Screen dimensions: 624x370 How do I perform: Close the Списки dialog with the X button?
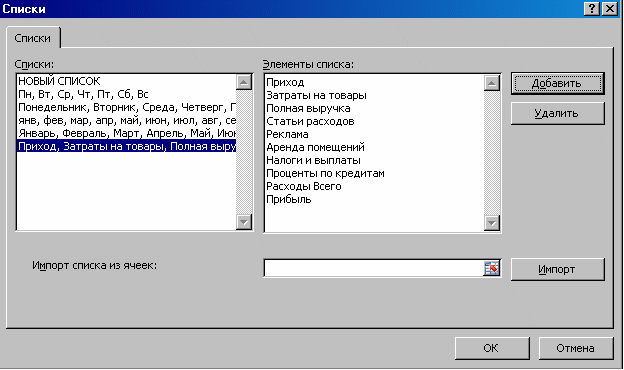610,8
